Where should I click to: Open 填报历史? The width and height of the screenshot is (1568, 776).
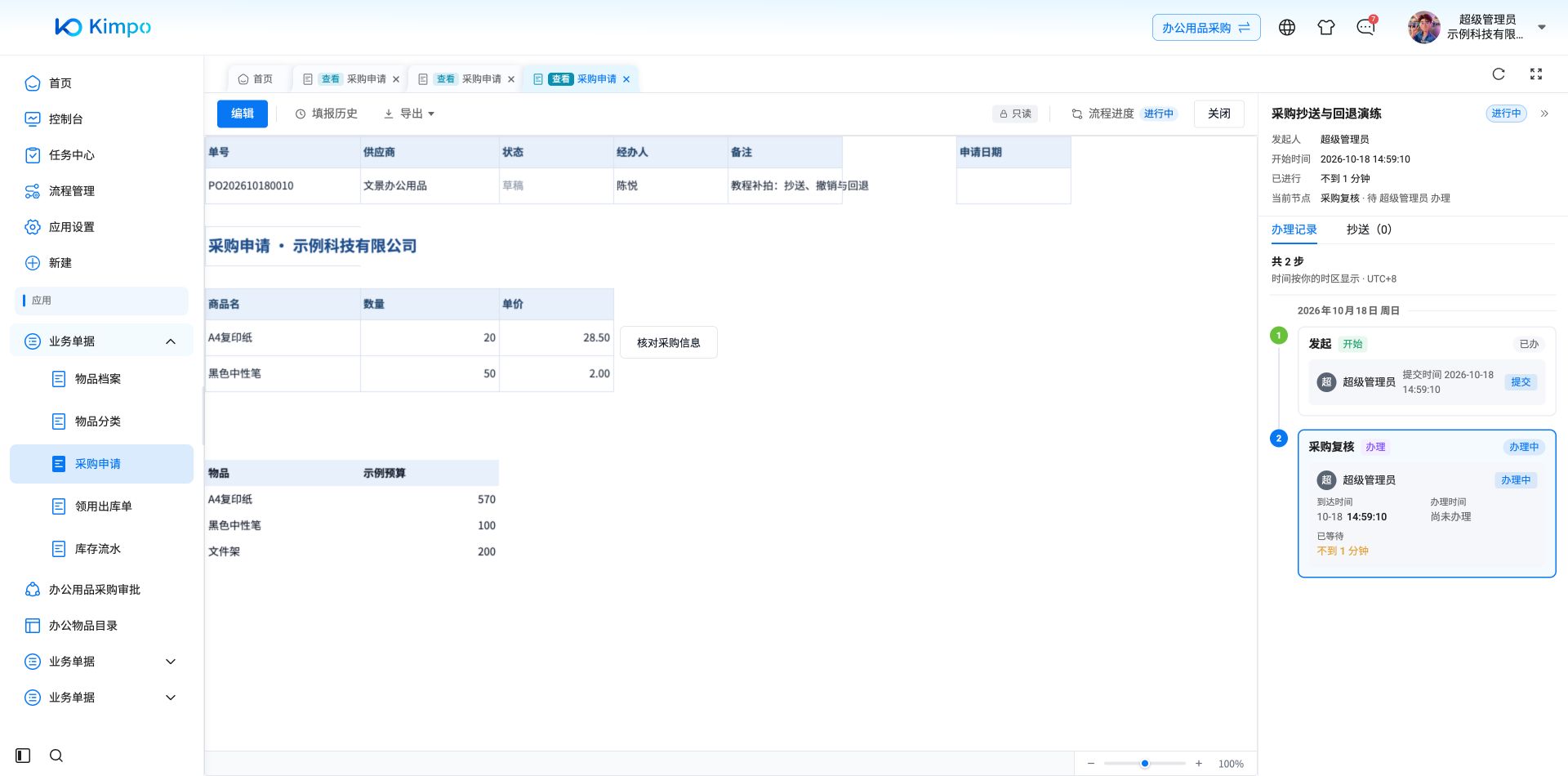pos(327,114)
